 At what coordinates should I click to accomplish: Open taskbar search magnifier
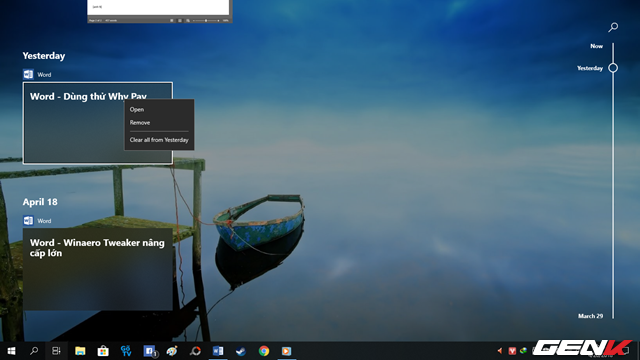[x=34, y=351]
